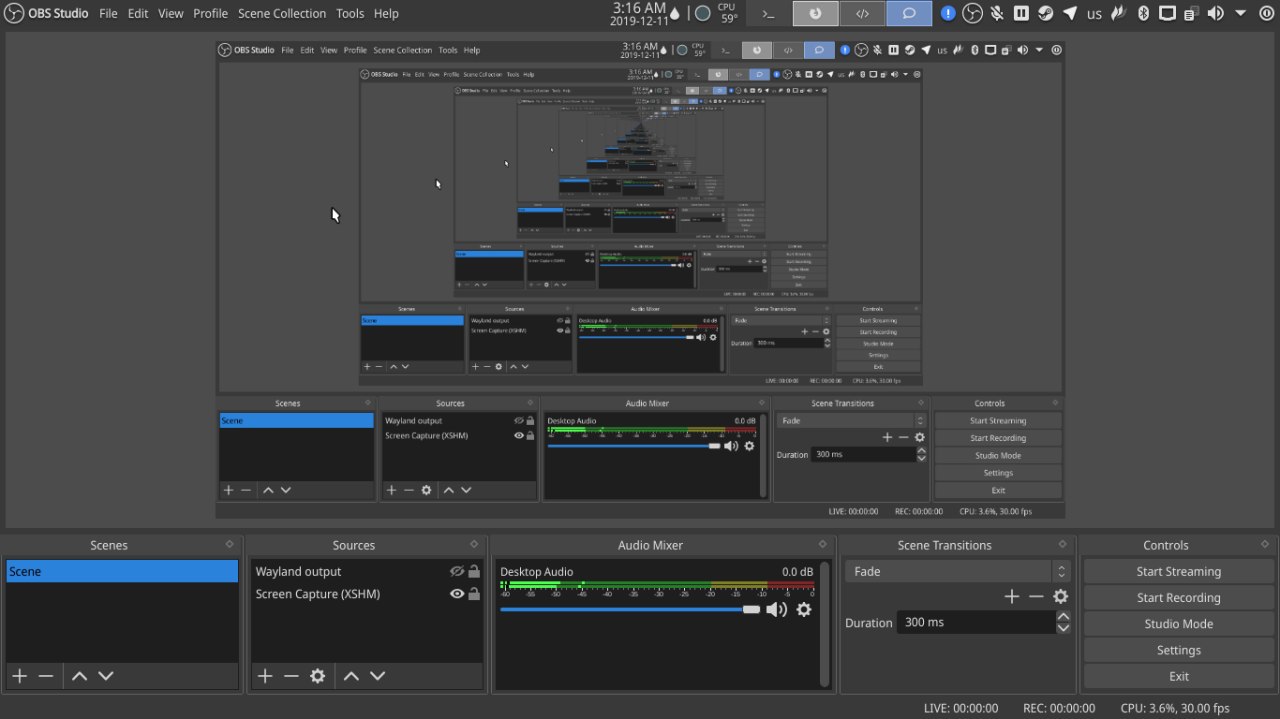Open the Fade transition dropdown
The image size is (1280, 719).
[958, 571]
